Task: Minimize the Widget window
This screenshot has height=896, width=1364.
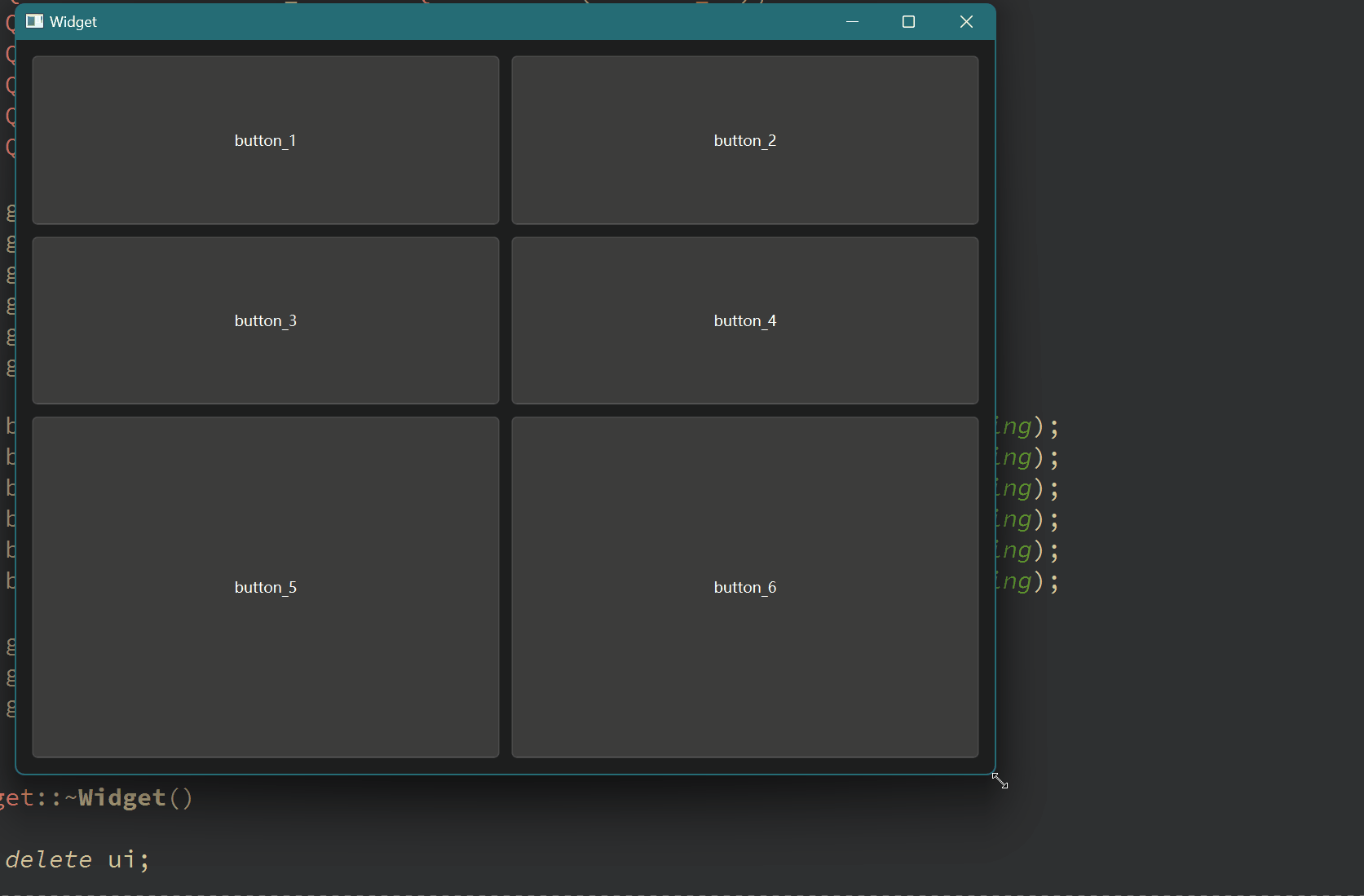Action: [852, 21]
